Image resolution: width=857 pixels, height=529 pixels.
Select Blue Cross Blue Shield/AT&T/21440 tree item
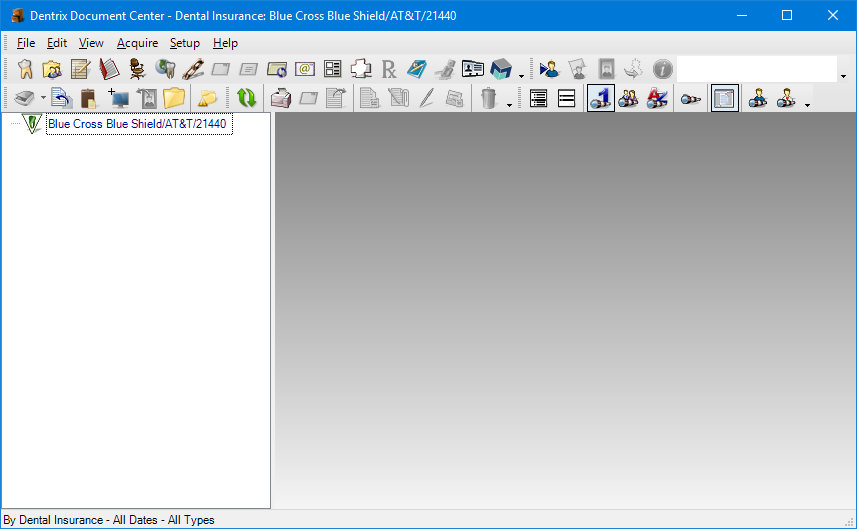tap(138, 124)
